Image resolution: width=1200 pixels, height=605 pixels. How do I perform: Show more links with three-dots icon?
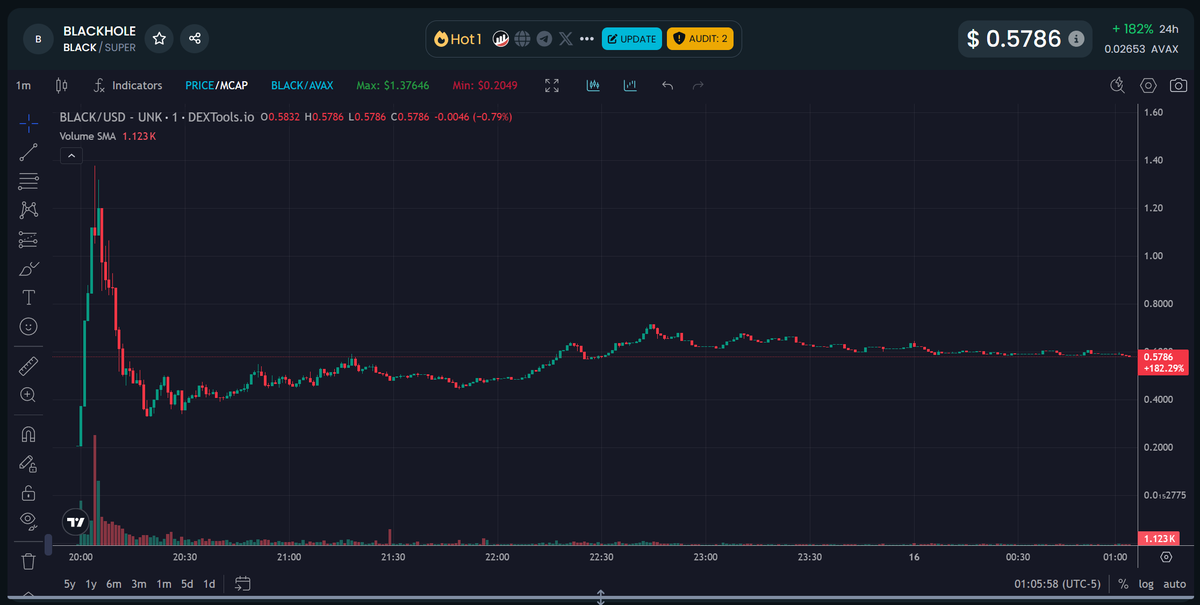pyautogui.click(x=587, y=39)
